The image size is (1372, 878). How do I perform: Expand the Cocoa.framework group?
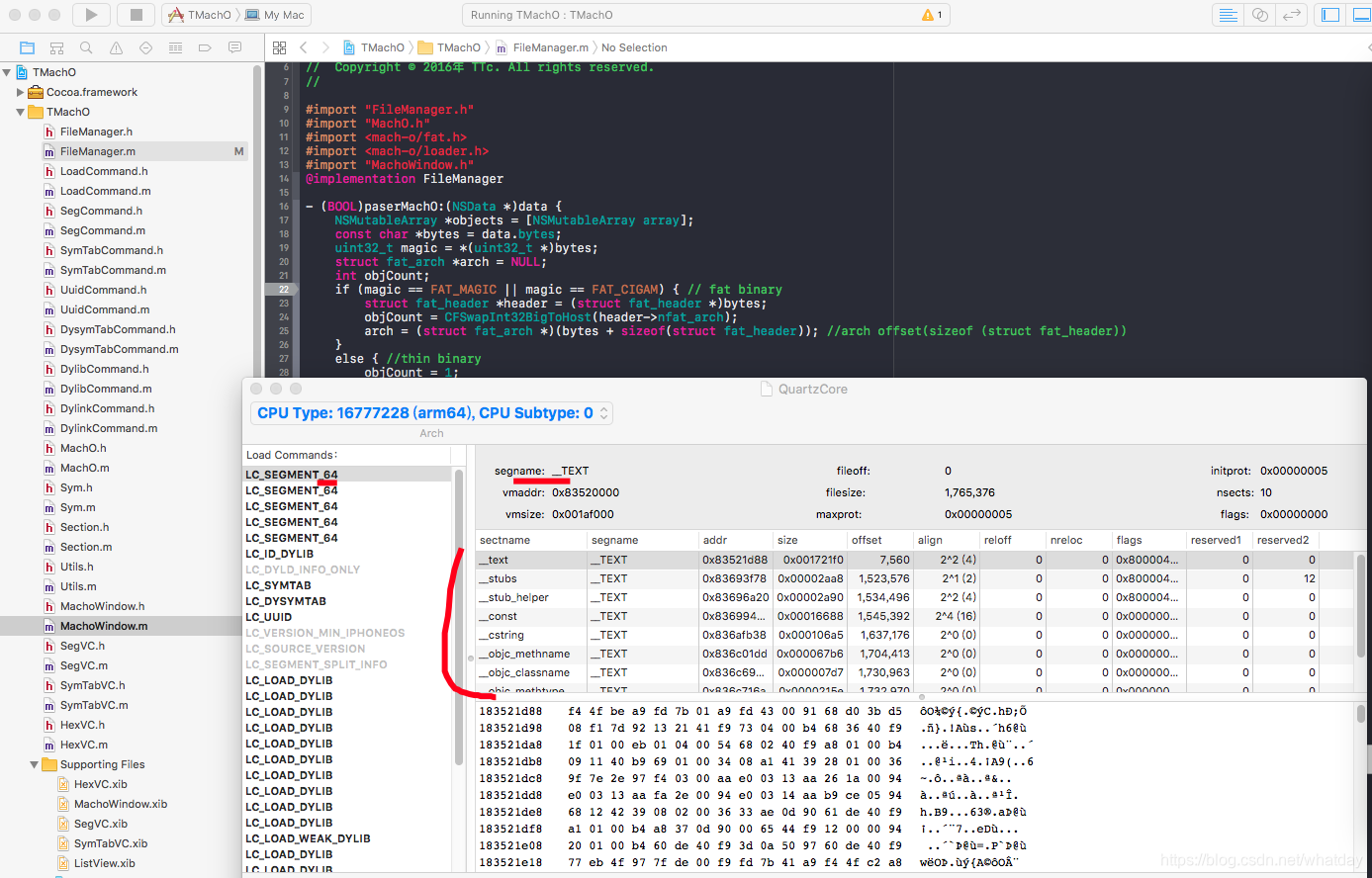(20, 92)
